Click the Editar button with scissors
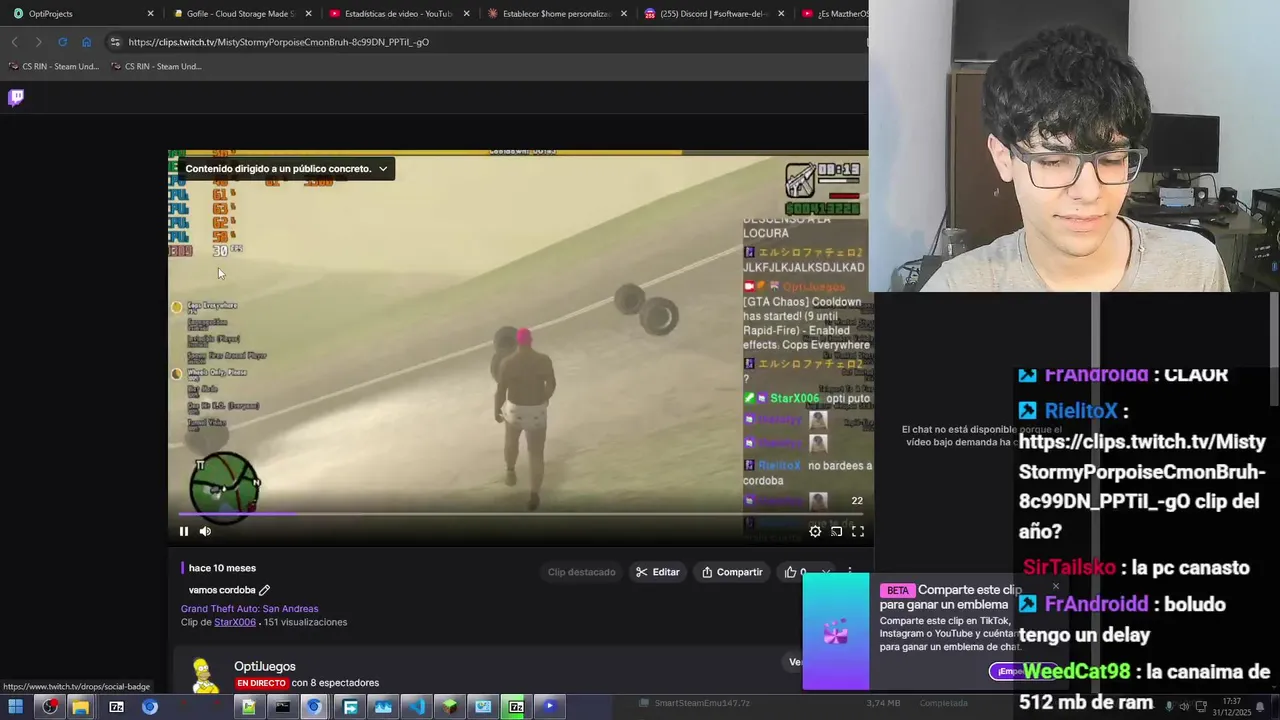 tap(657, 572)
